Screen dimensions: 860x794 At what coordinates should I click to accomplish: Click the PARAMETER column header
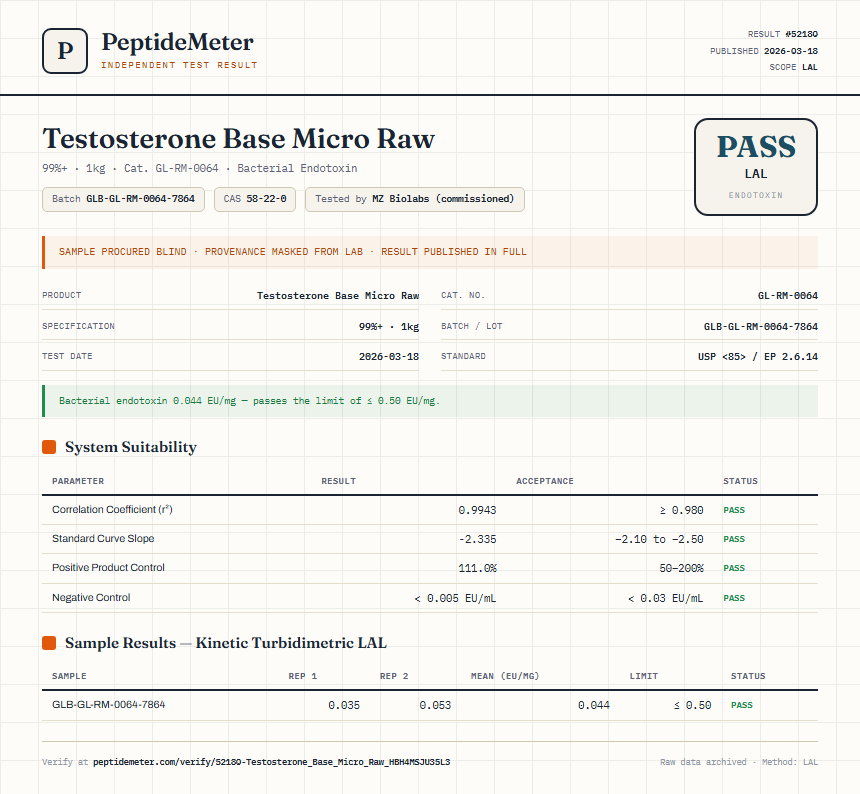coord(78,481)
